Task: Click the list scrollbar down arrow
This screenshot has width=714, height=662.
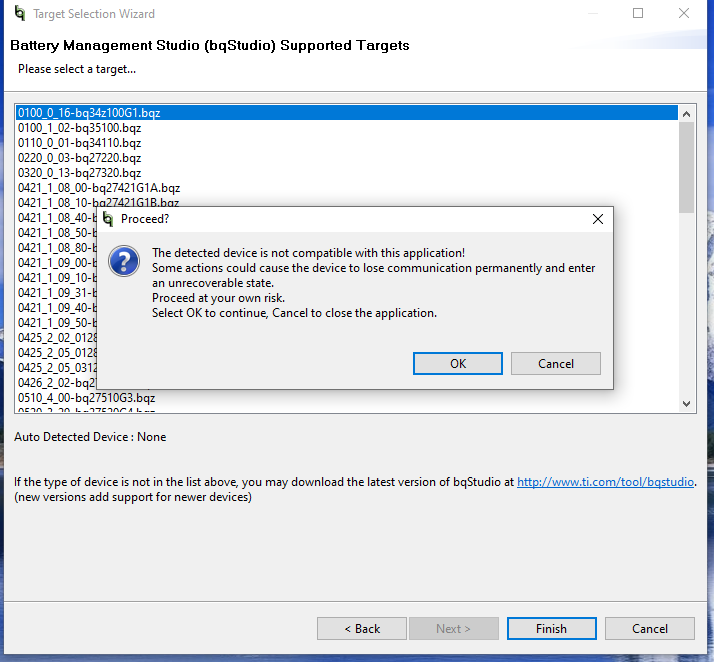Action: click(686, 403)
